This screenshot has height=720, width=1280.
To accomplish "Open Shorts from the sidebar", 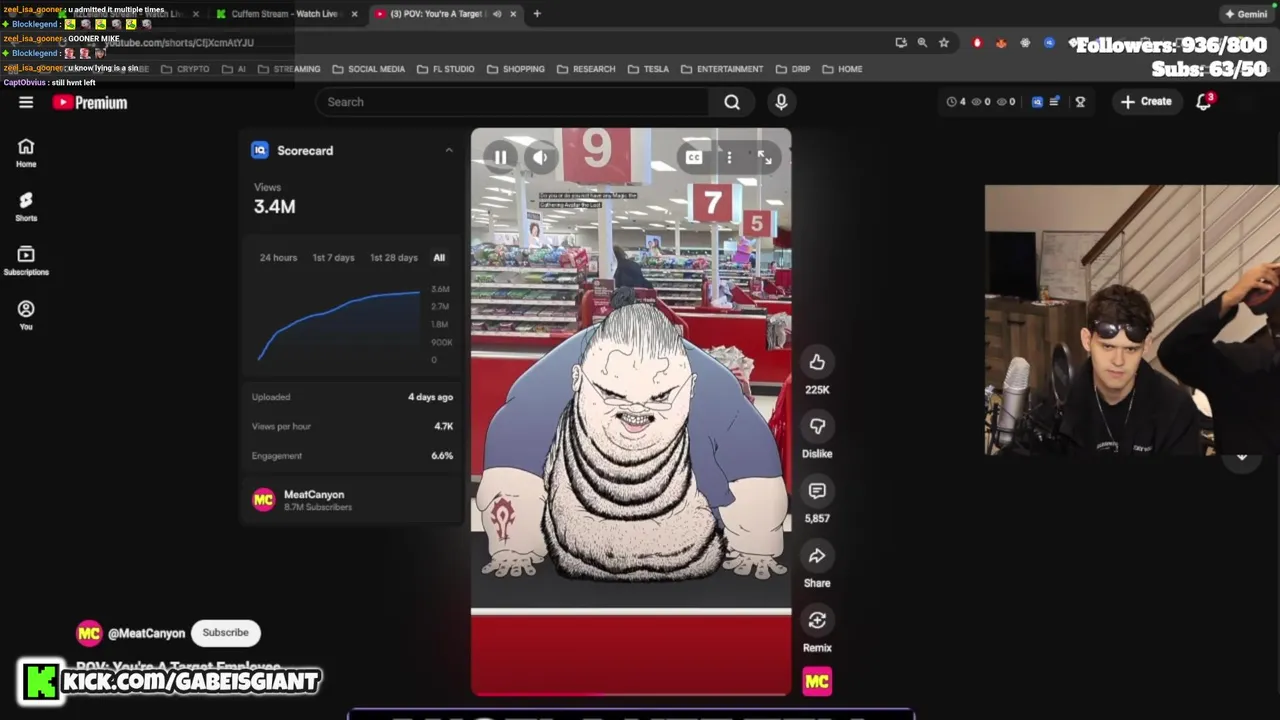I will (x=26, y=207).
